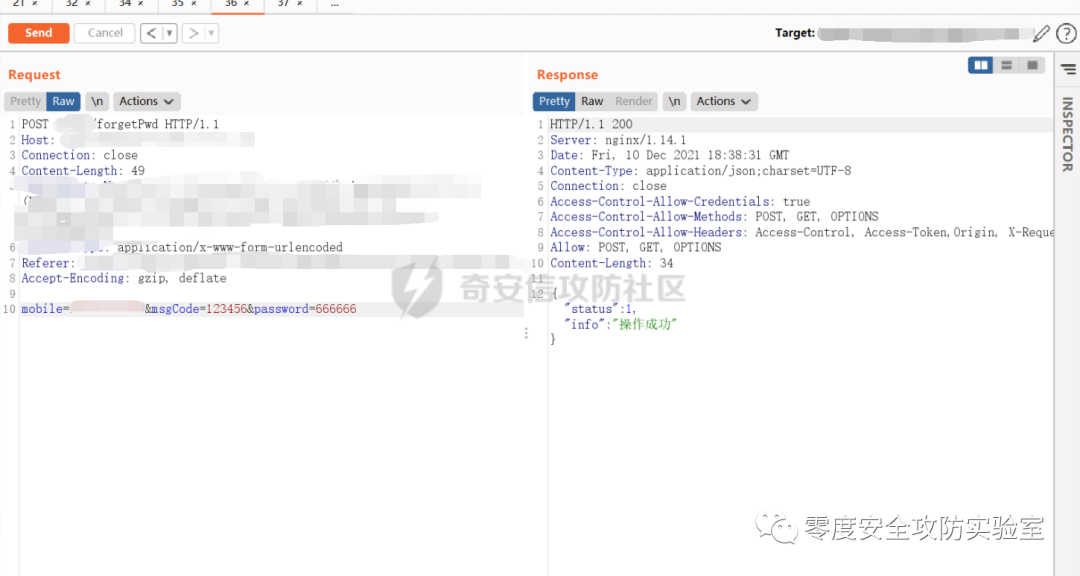Screen dimensions: 1080x576
Task: Expand the Request Actions dropdown
Action: [146, 101]
